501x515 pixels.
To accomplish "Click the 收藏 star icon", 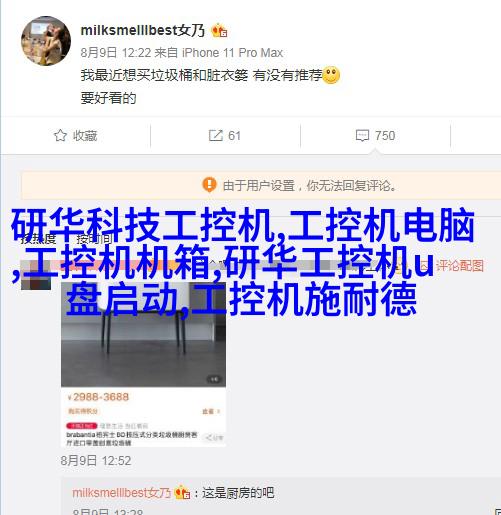I will tap(60, 136).
